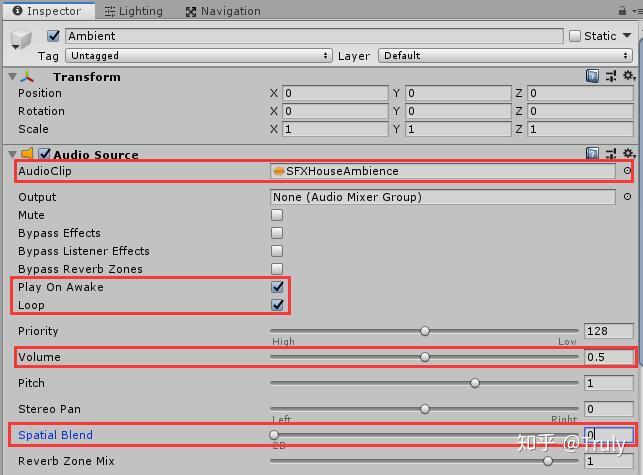Click the Play On Awake property label
This screenshot has width=643, height=475.
(x=61, y=287)
